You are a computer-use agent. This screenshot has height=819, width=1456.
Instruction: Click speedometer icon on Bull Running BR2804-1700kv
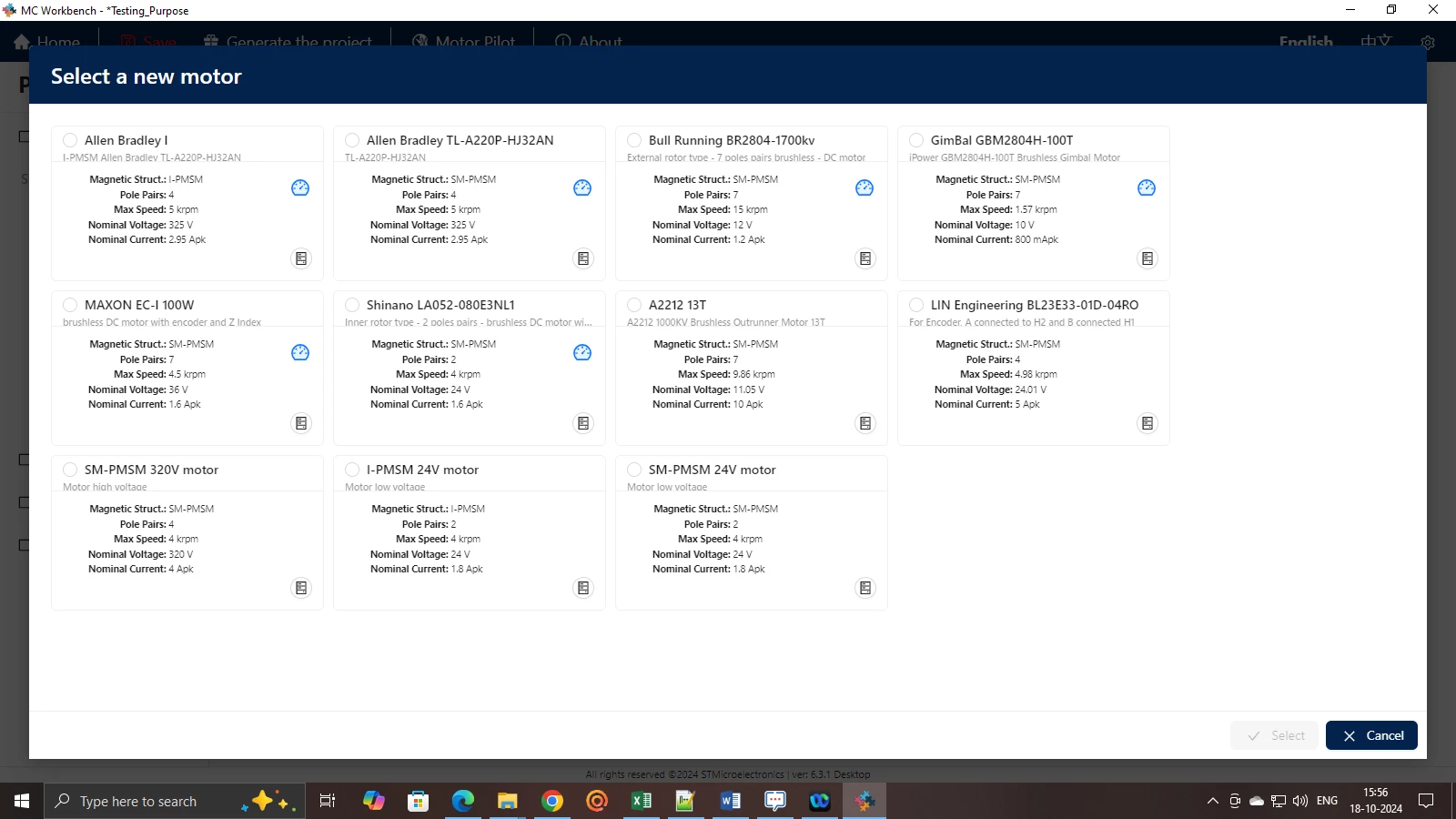[864, 187]
